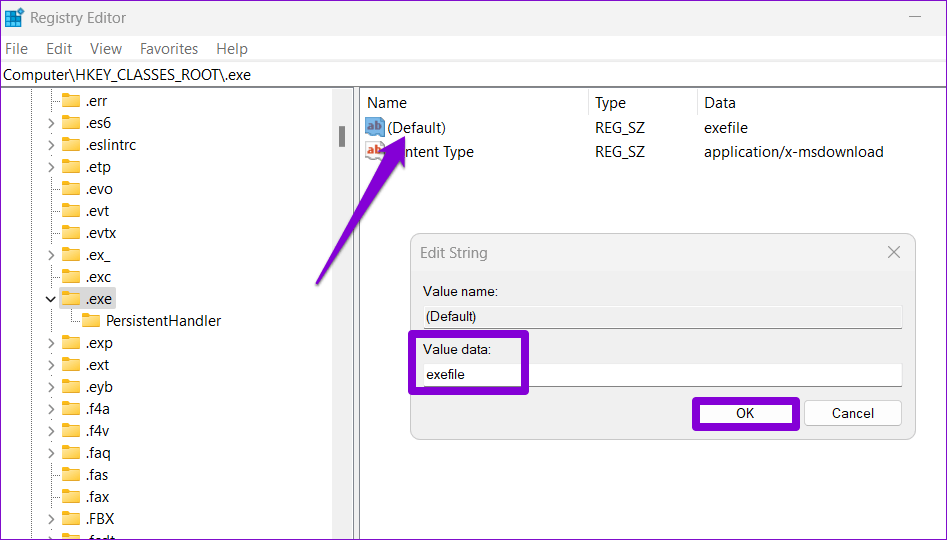Image resolution: width=947 pixels, height=540 pixels.
Task: Expand the .es6 key
Action: click(x=51, y=123)
